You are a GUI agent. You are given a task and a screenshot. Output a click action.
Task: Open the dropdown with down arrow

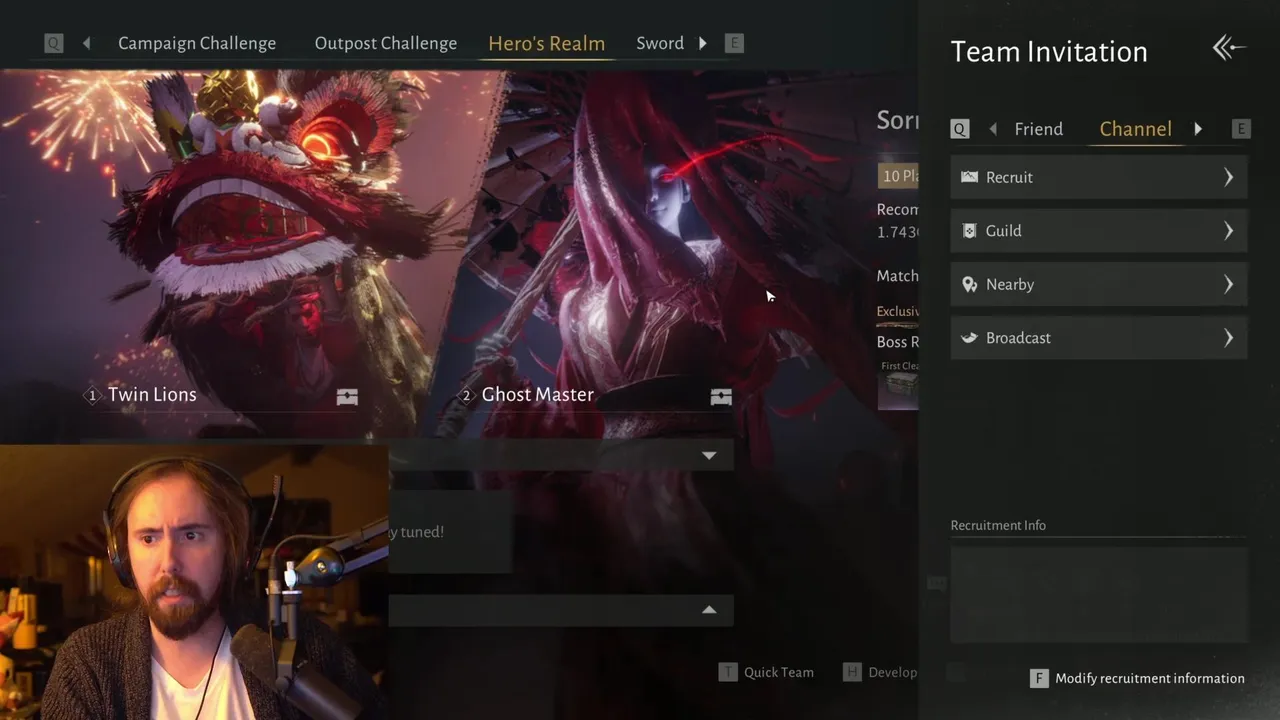tap(709, 456)
